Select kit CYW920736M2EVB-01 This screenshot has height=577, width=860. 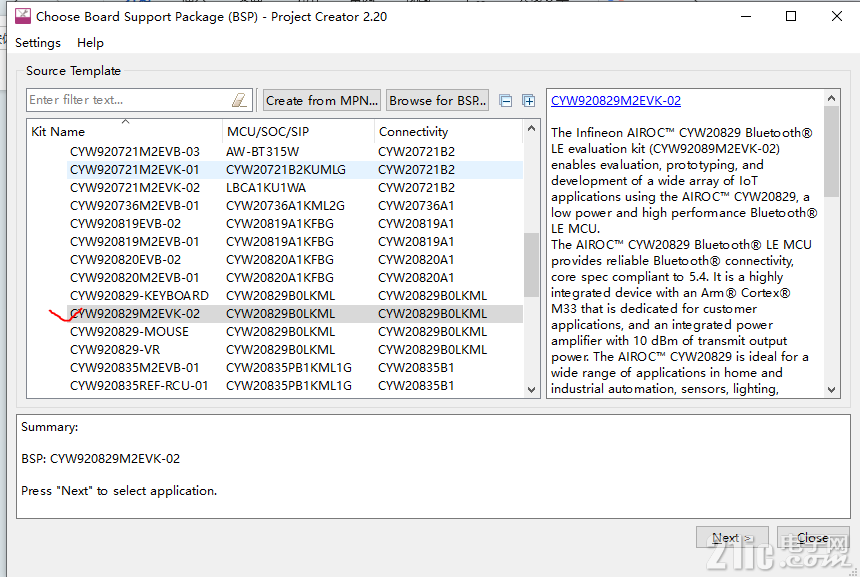tap(134, 206)
